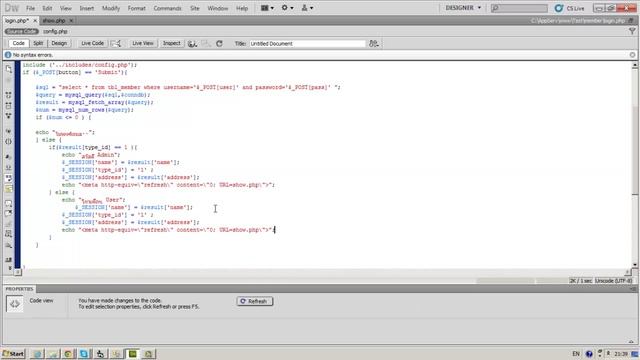This screenshot has width=640, height=360.
Task: Toggle Live View mode
Action: coord(142,43)
